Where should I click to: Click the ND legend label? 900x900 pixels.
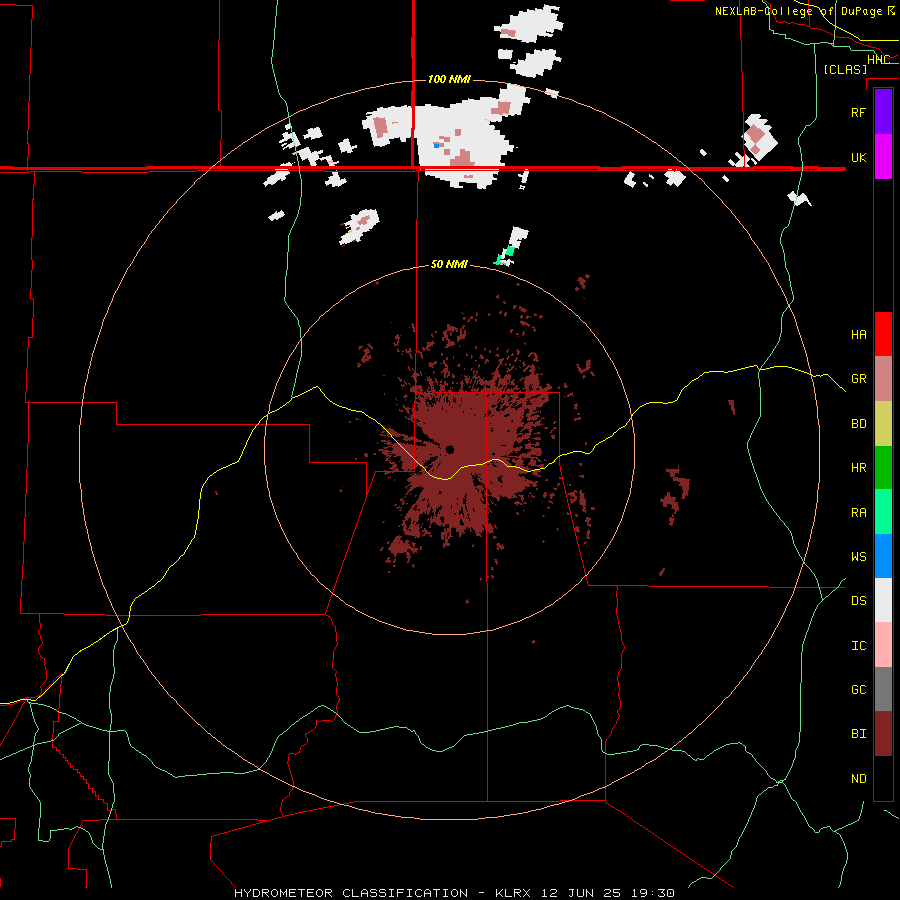(x=858, y=778)
